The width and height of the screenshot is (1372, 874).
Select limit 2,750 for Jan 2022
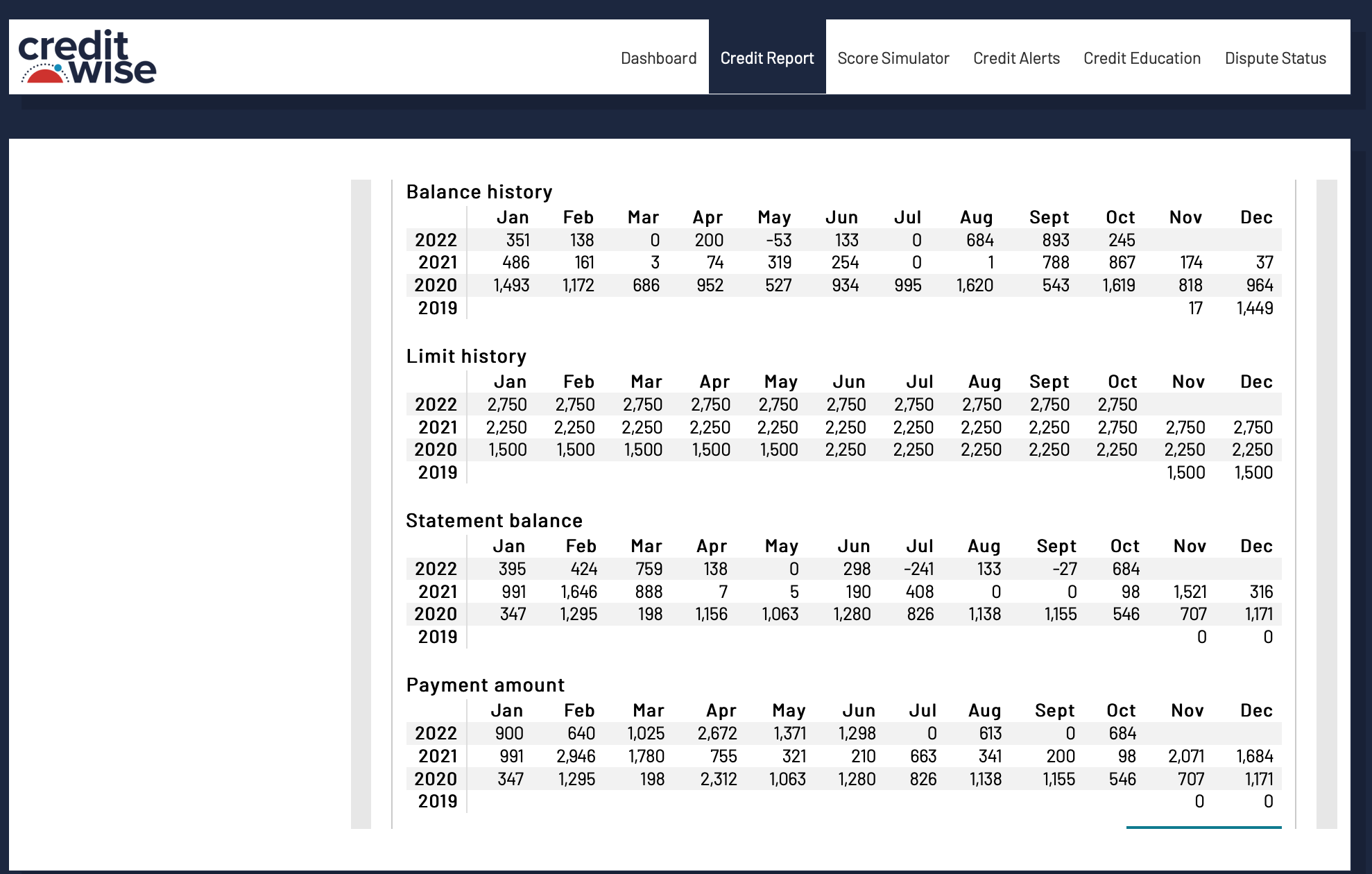coord(507,404)
